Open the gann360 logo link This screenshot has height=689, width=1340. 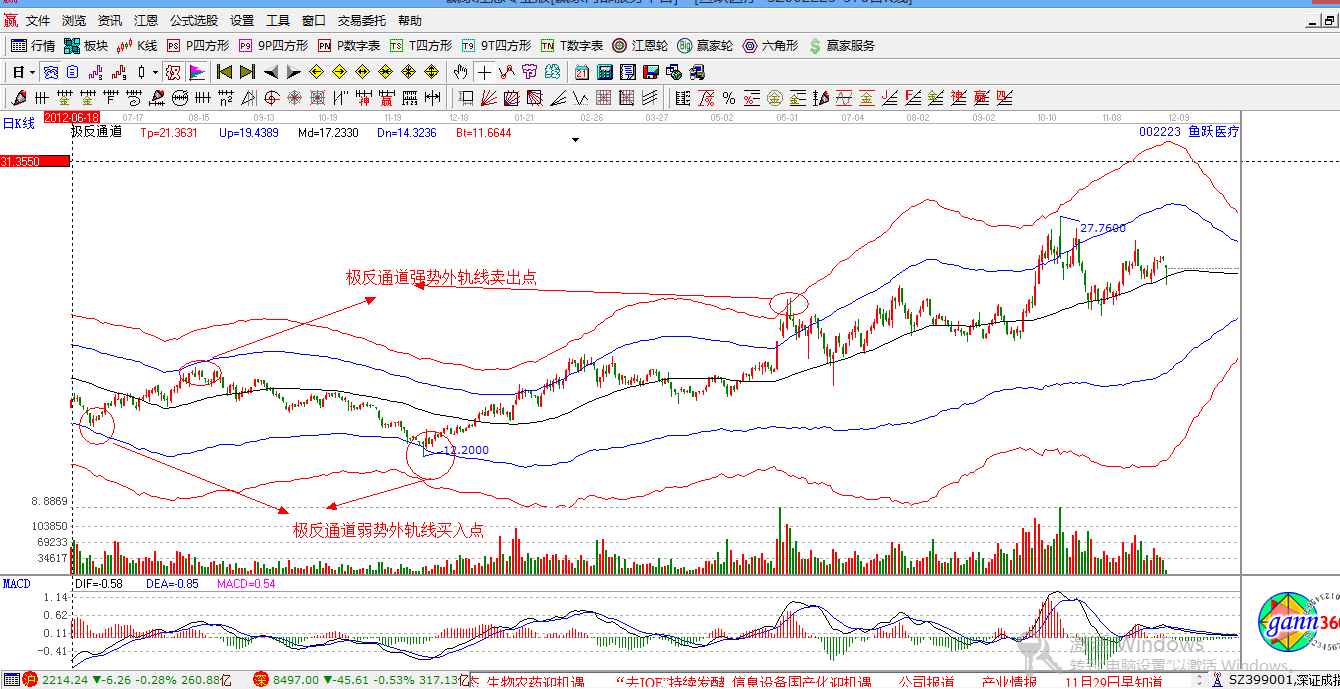1297,626
